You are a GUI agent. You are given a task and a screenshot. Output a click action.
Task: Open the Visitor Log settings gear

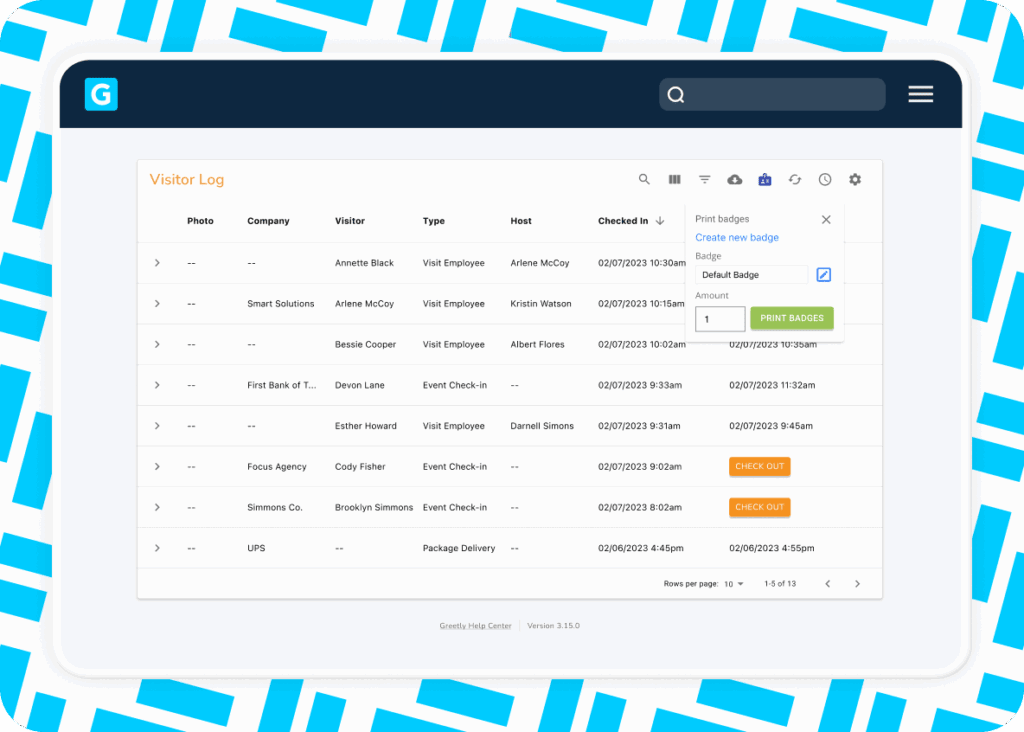[855, 180]
